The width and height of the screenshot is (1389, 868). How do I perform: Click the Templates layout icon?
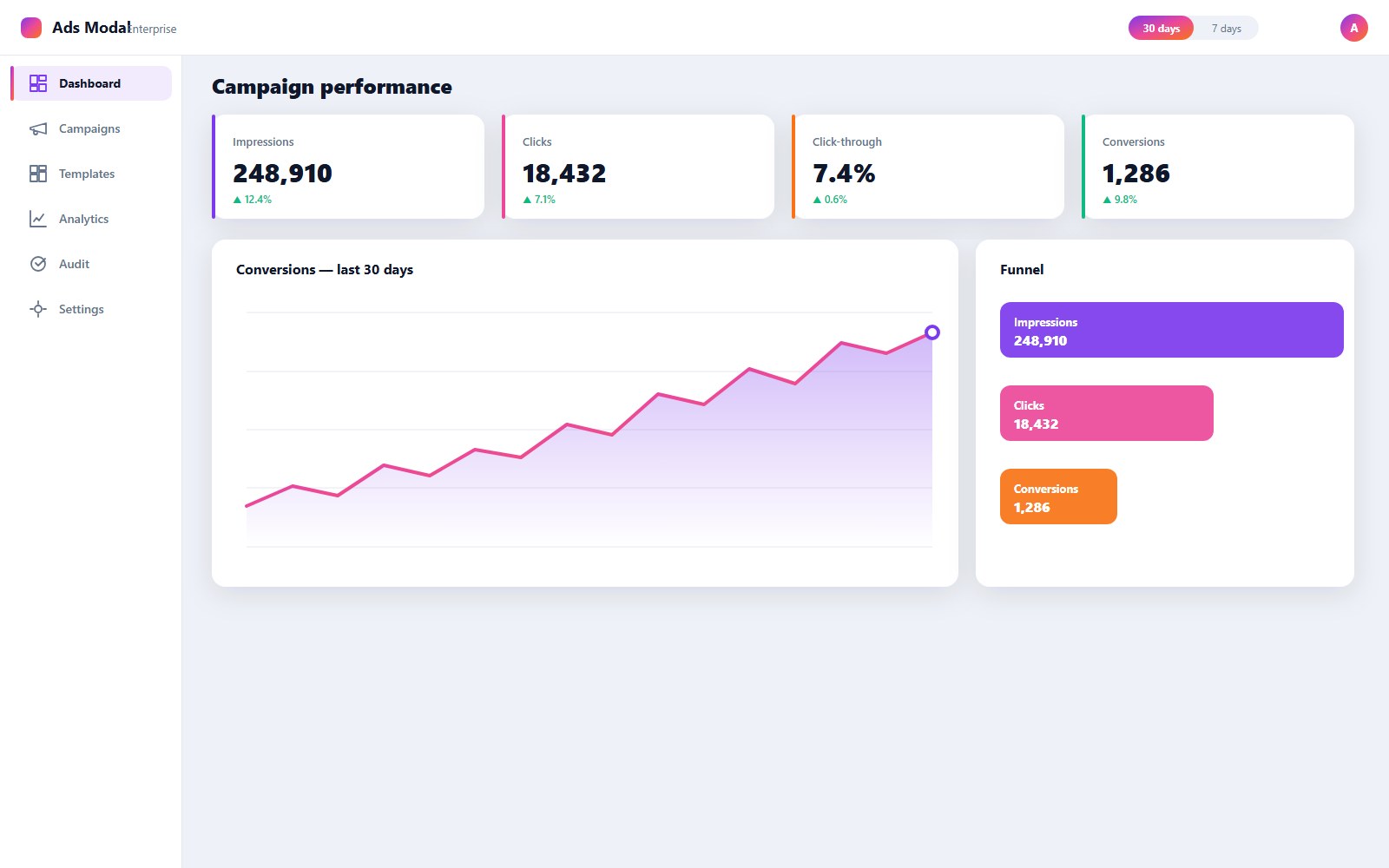(38, 174)
